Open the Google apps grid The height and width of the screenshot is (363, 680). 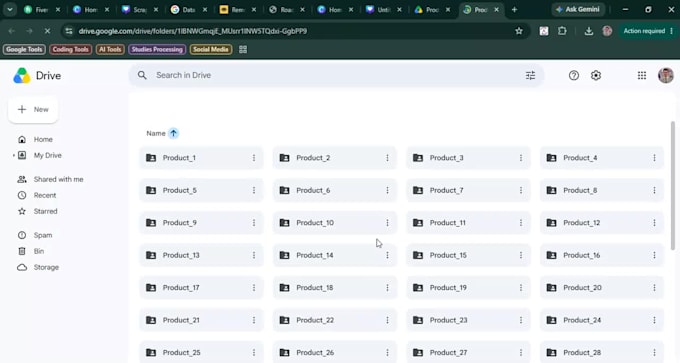coord(642,75)
